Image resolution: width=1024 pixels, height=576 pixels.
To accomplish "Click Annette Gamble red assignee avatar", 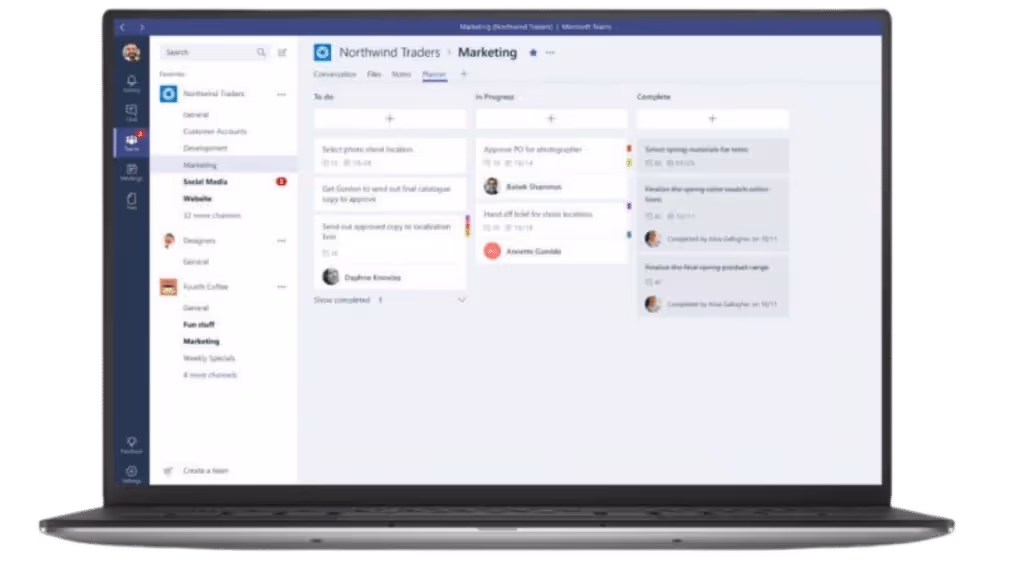I will pyautogui.click(x=492, y=251).
